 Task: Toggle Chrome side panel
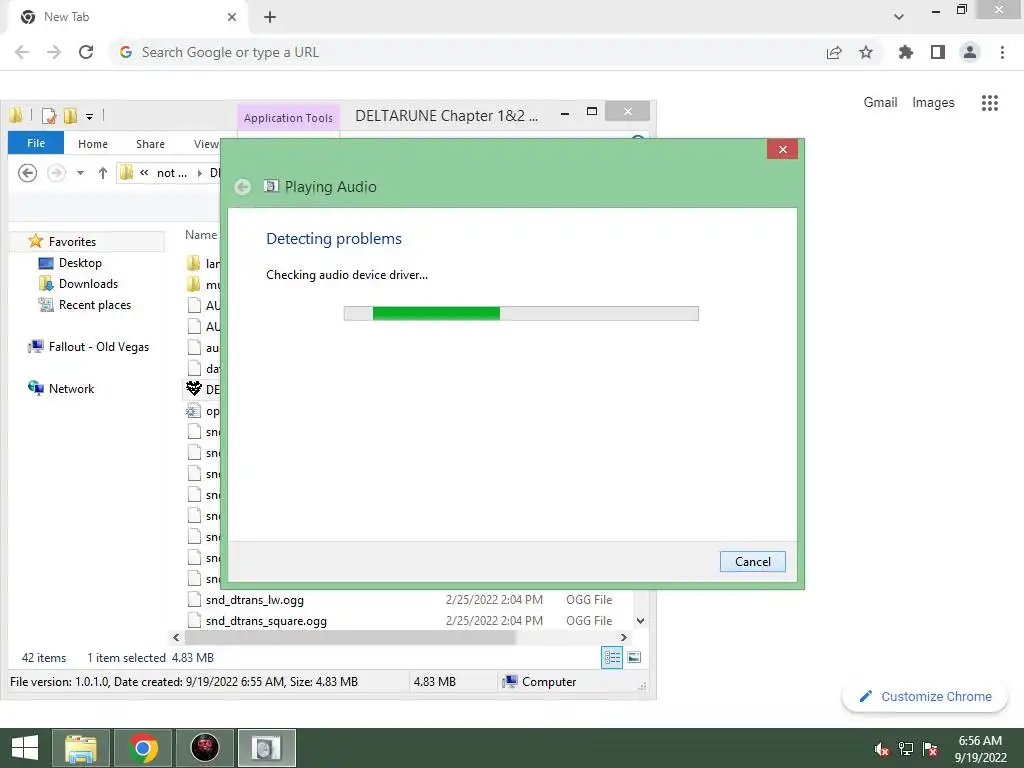[938, 52]
